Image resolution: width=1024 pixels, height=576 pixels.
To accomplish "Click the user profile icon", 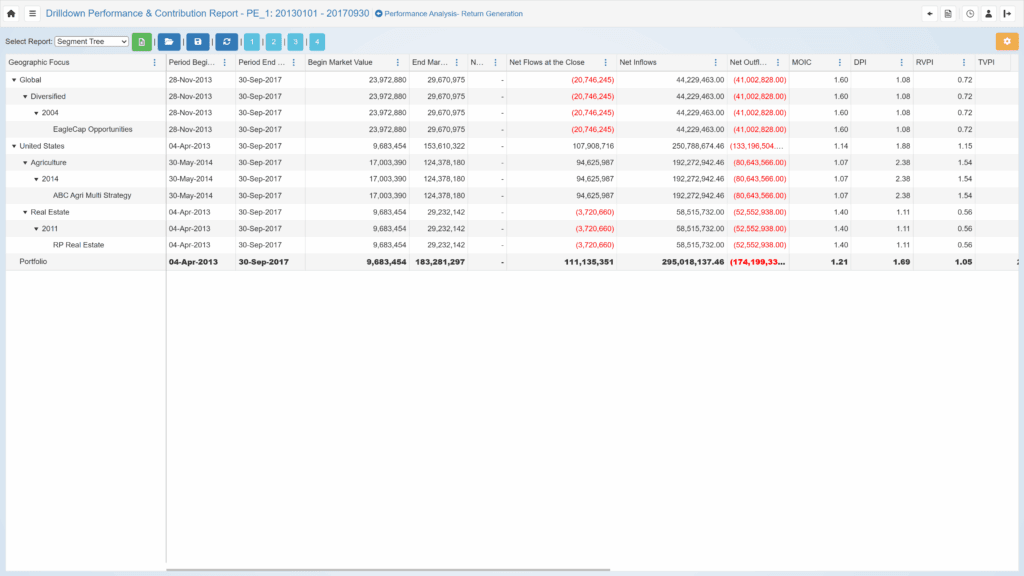I will pos(988,14).
